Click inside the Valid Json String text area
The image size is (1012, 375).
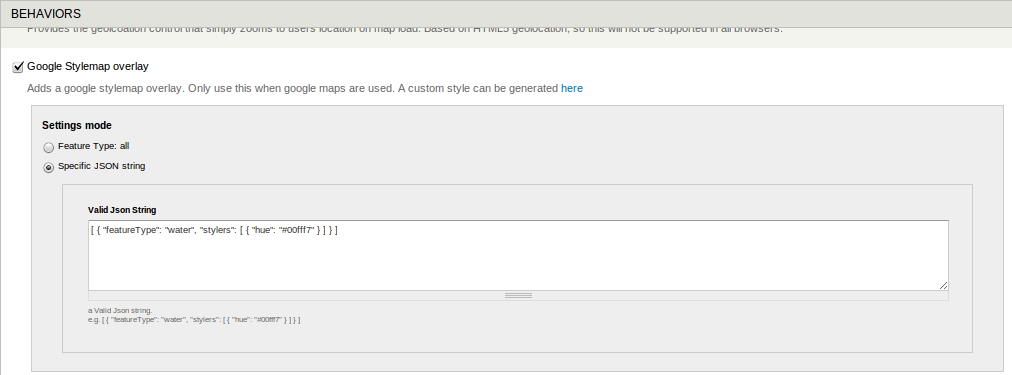(518, 256)
